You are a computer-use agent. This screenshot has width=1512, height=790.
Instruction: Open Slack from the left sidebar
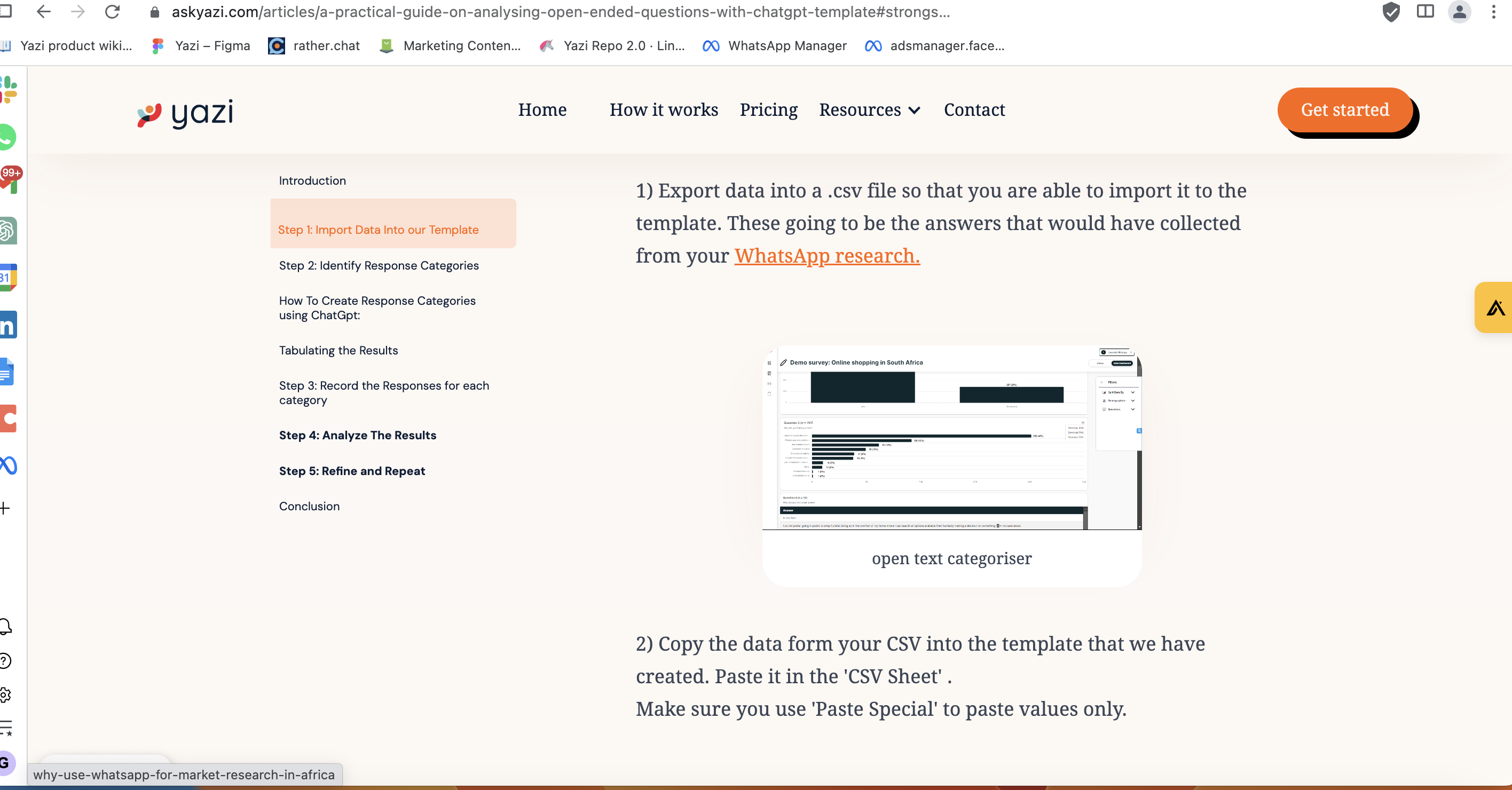(7, 89)
